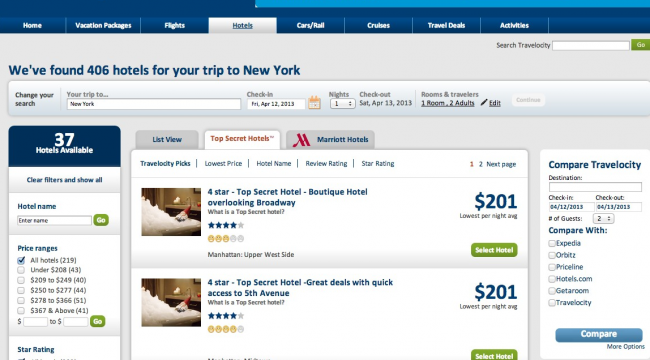Open the Flights navigation menu
Viewport: 650px width, 360px height.
tap(175, 25)
